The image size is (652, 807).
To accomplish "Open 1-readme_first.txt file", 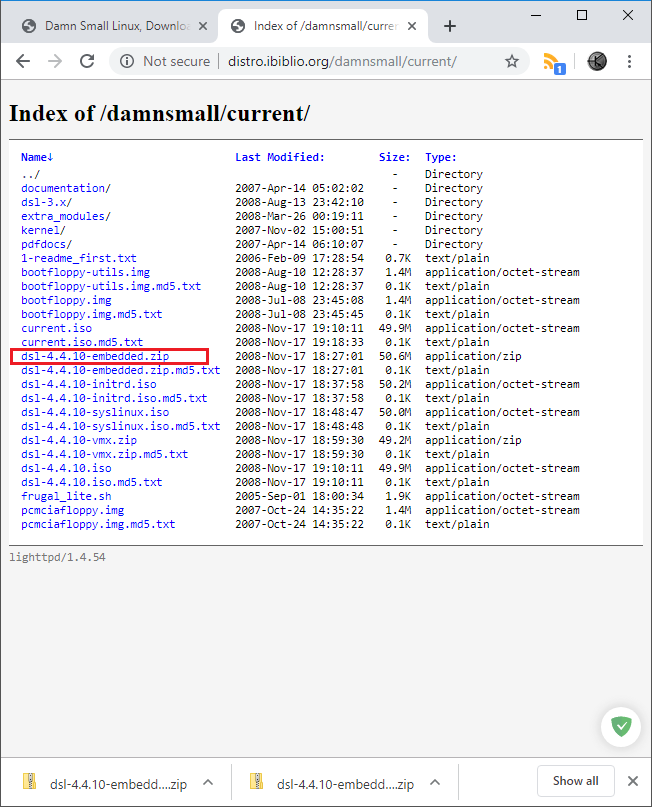I will (79, 258).
